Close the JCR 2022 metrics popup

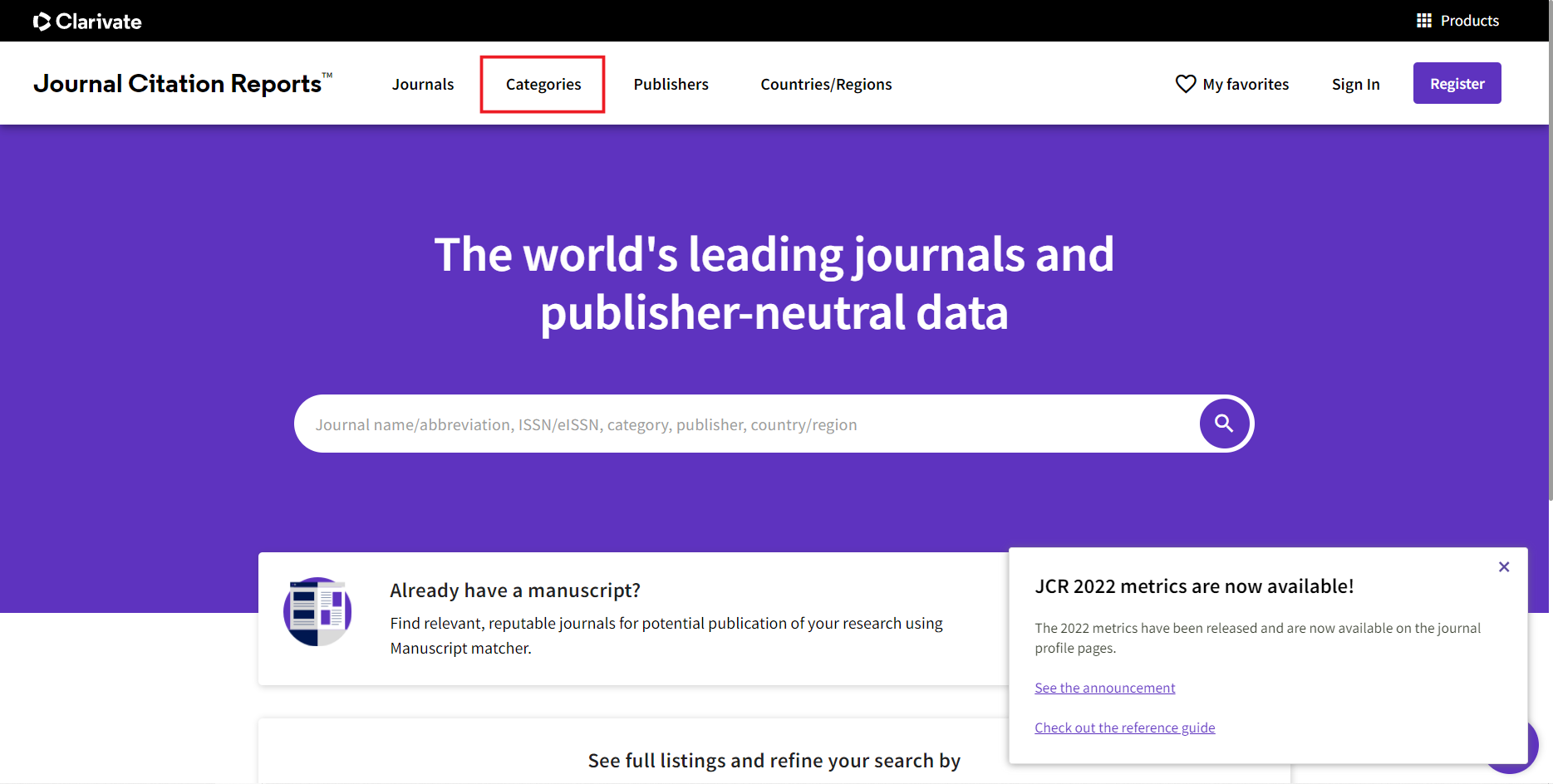click(x=1504, y=567)
